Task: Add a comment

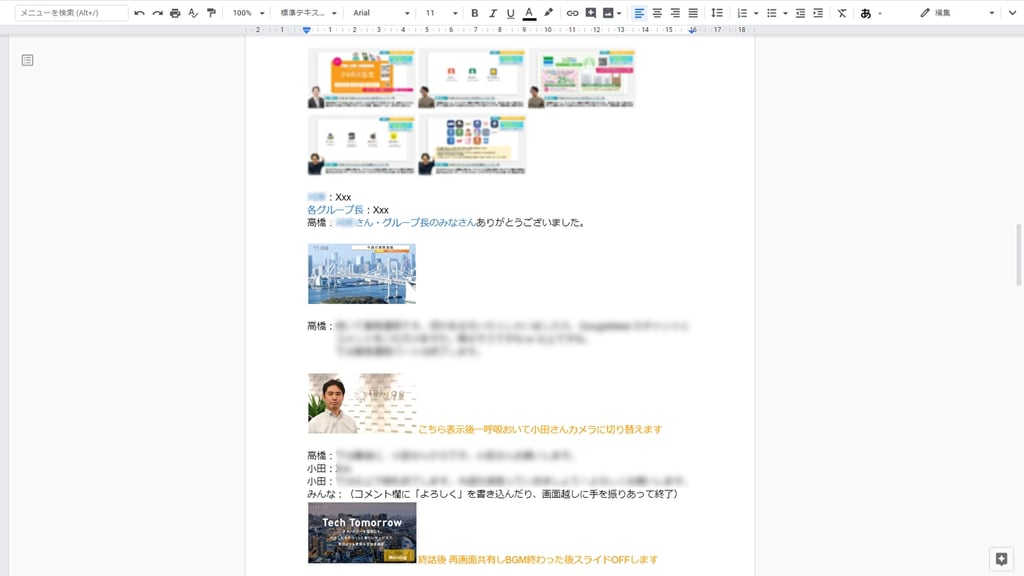Action: coord(590,13)
